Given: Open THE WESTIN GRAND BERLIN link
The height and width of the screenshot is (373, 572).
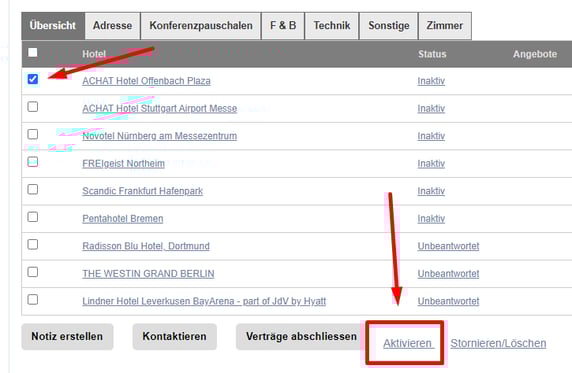Looking at the screenshot, I should point(148,274).
